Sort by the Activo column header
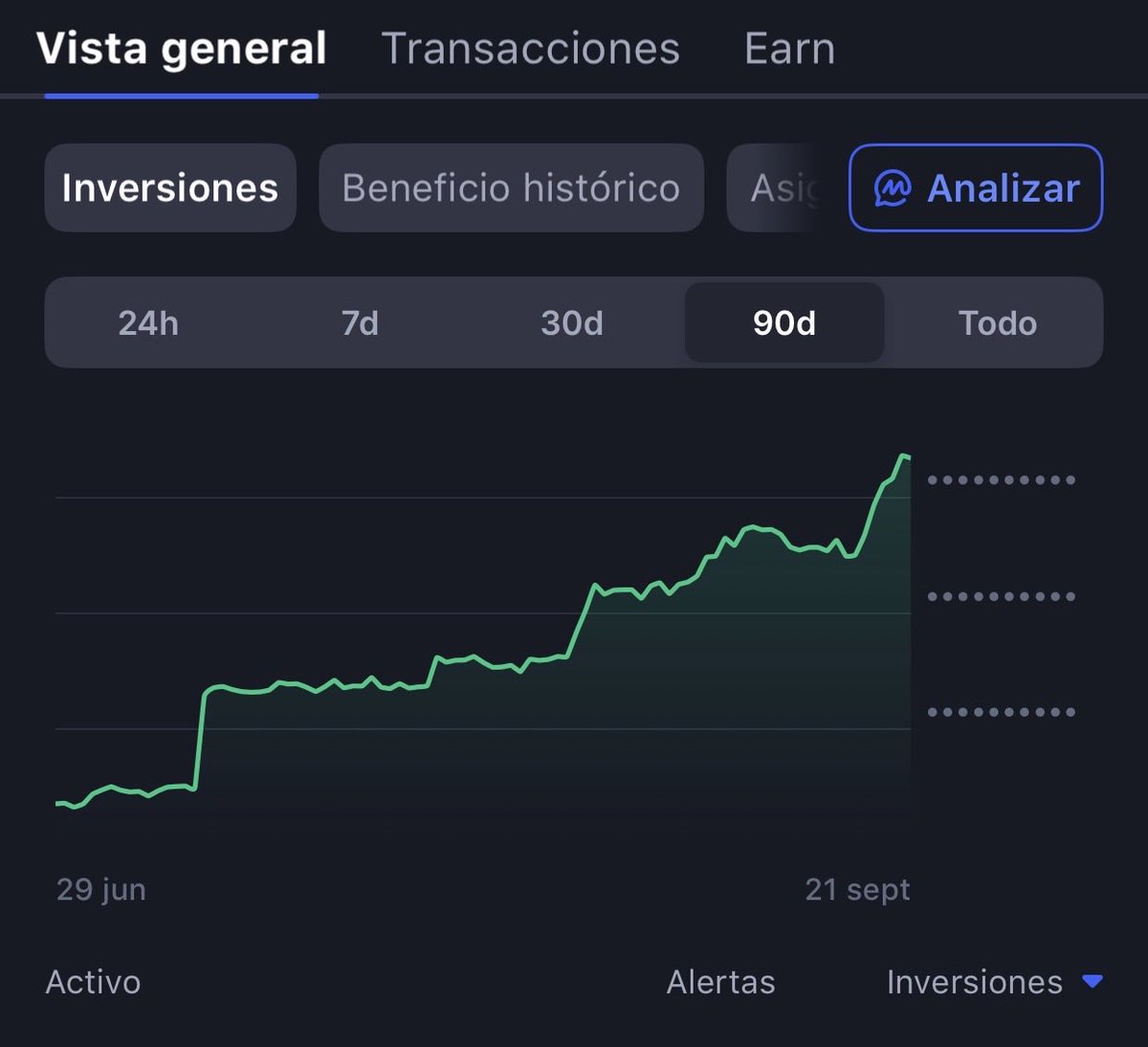The height and width of the screenshot is (1047, 1148). coord(93,982)
